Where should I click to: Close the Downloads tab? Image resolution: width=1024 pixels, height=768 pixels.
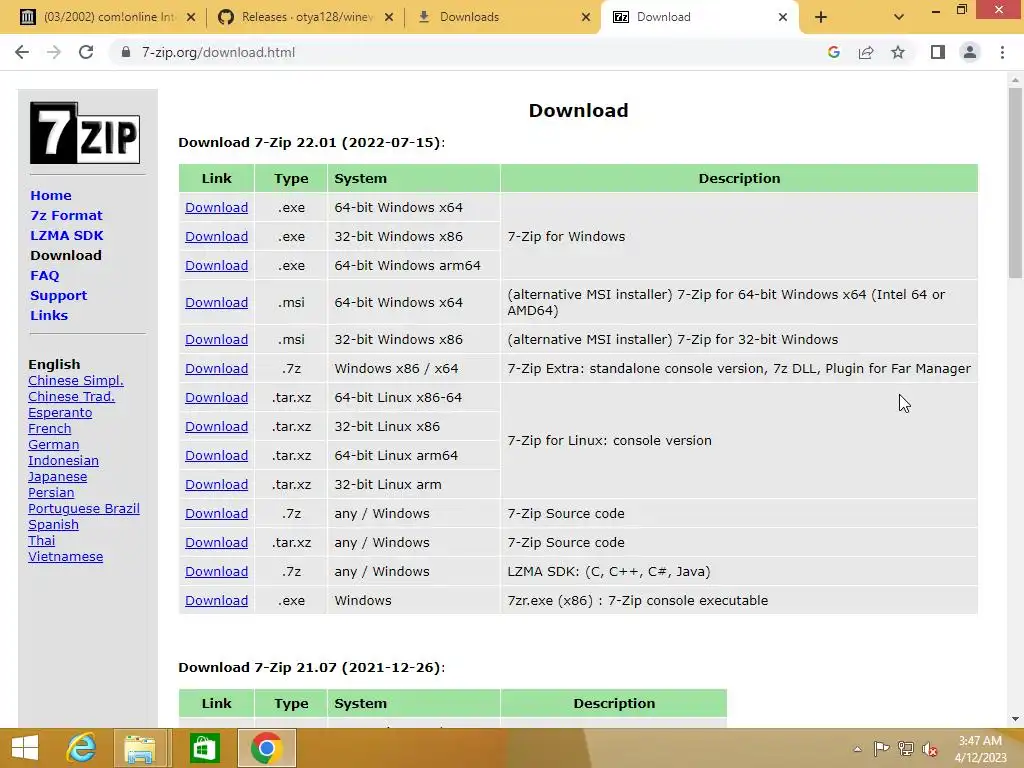click(586, 18)
